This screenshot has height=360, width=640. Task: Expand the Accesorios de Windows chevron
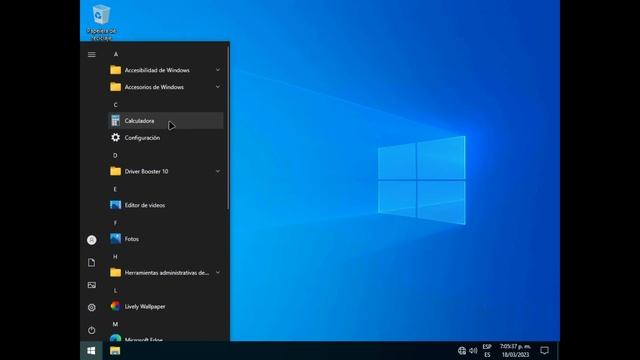[218, 87]
